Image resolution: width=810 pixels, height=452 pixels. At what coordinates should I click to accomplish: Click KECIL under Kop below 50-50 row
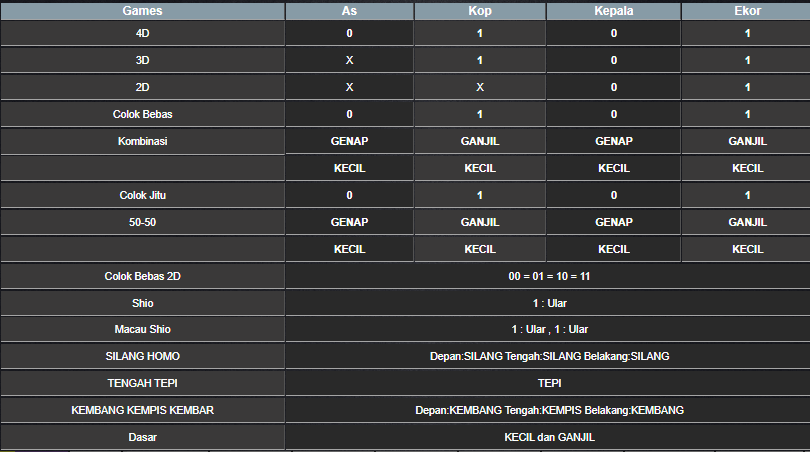click(480, 250)
